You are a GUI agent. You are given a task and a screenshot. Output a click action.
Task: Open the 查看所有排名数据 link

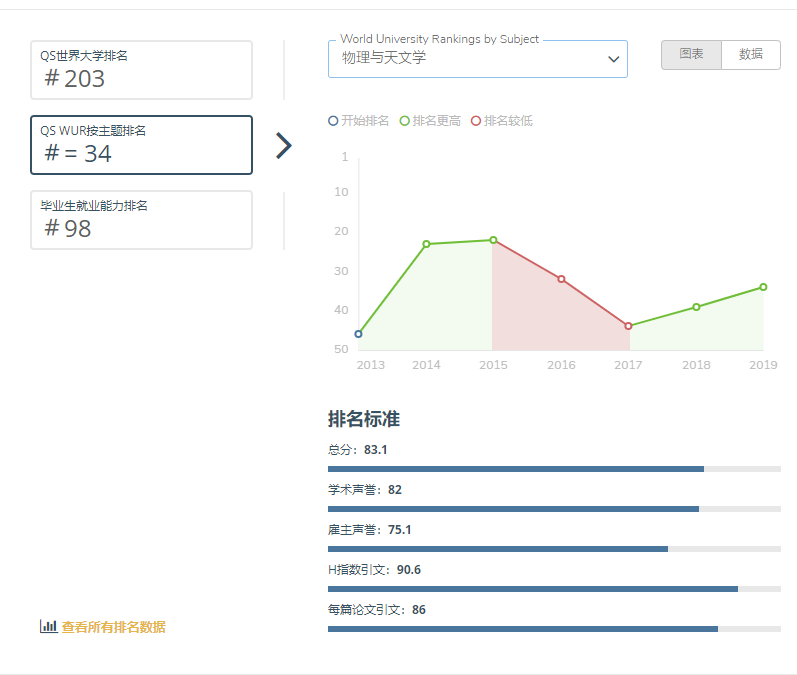(x=113, y=627)
